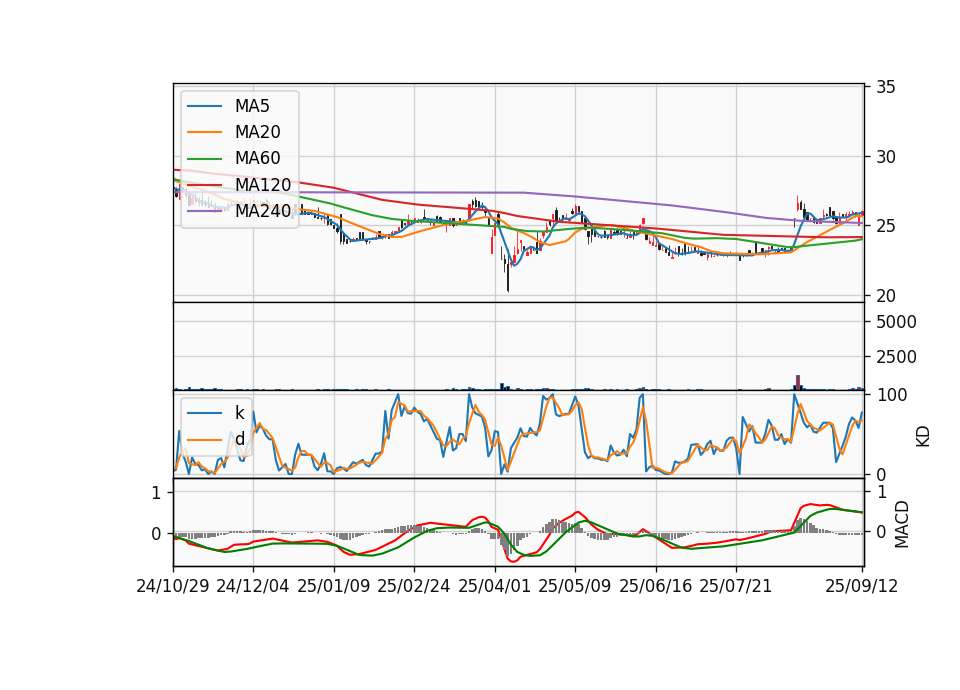Click the MA20 legend label
960x690 pixels.
257,132
